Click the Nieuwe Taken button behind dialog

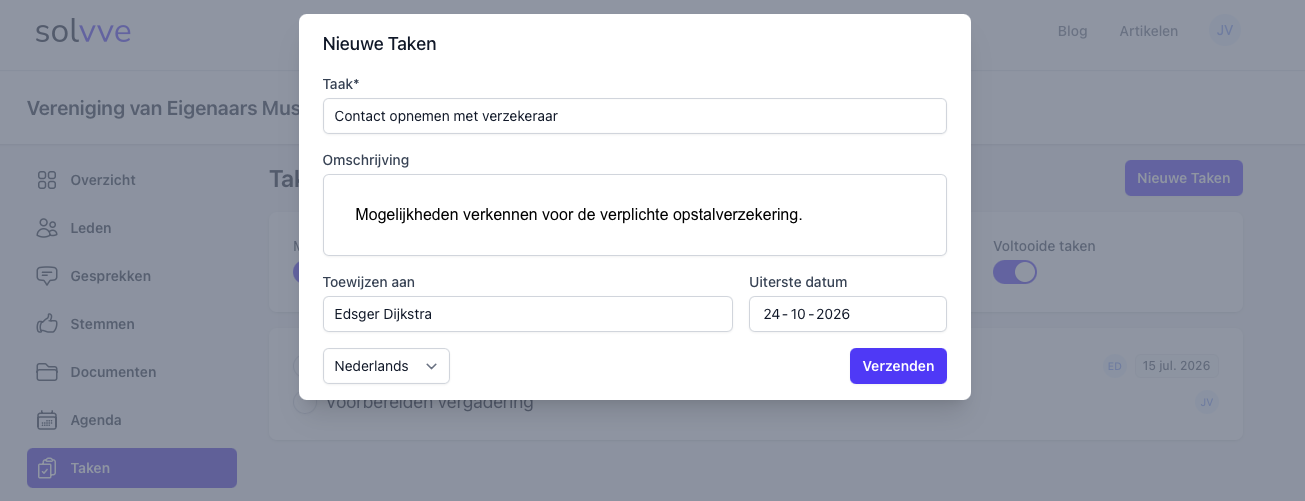pyautogui.click(x=1183, y=178)
